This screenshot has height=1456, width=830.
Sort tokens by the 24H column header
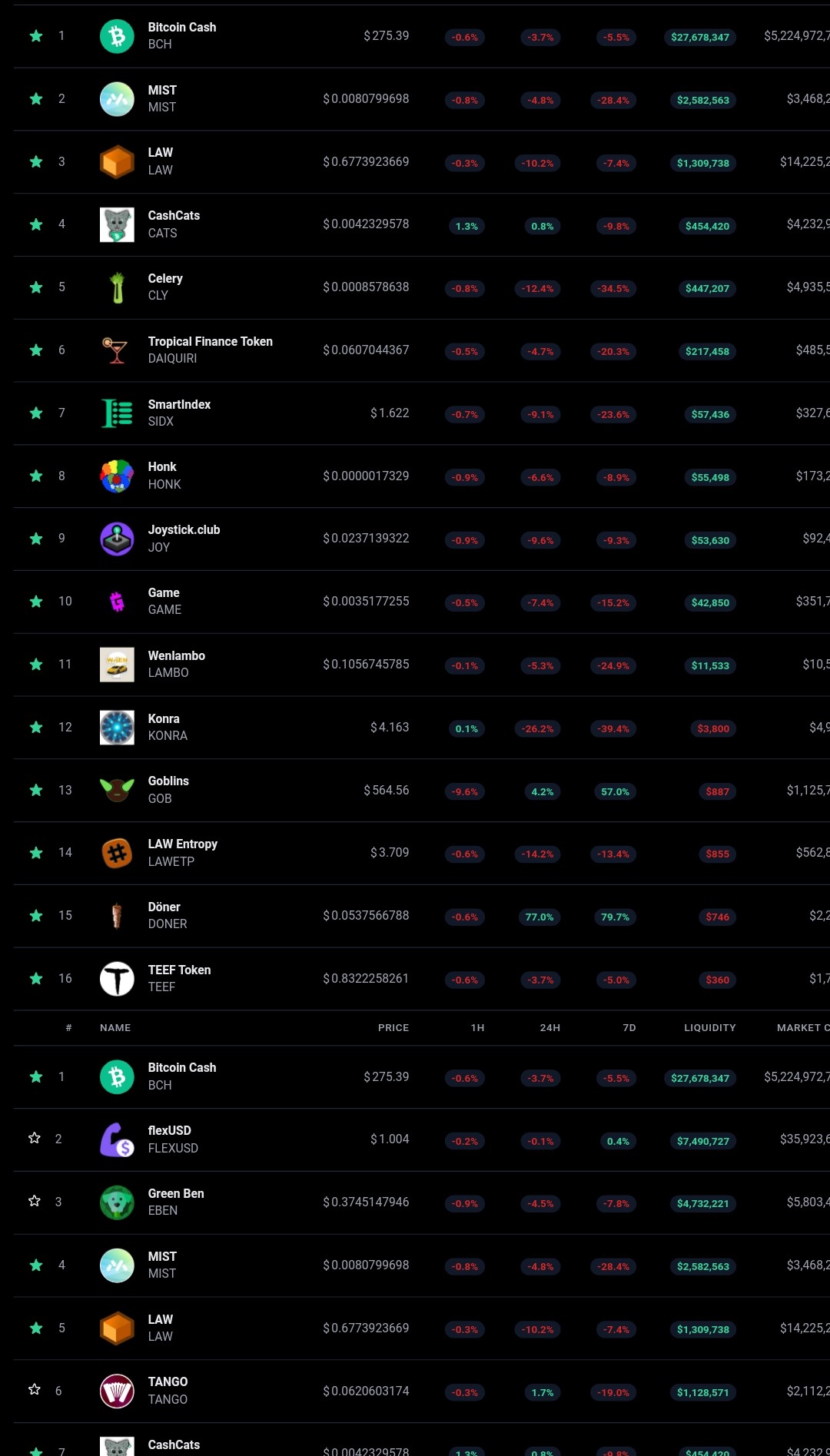[x=550, y=1028]
